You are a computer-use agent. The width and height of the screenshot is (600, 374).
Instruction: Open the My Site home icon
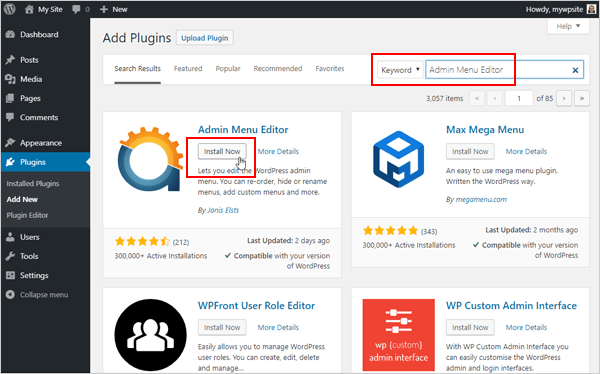click(29, 10)
